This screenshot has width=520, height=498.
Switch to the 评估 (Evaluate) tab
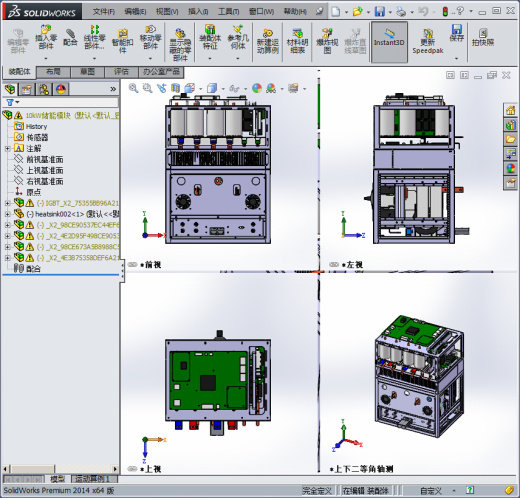click(x=121, y=72)
